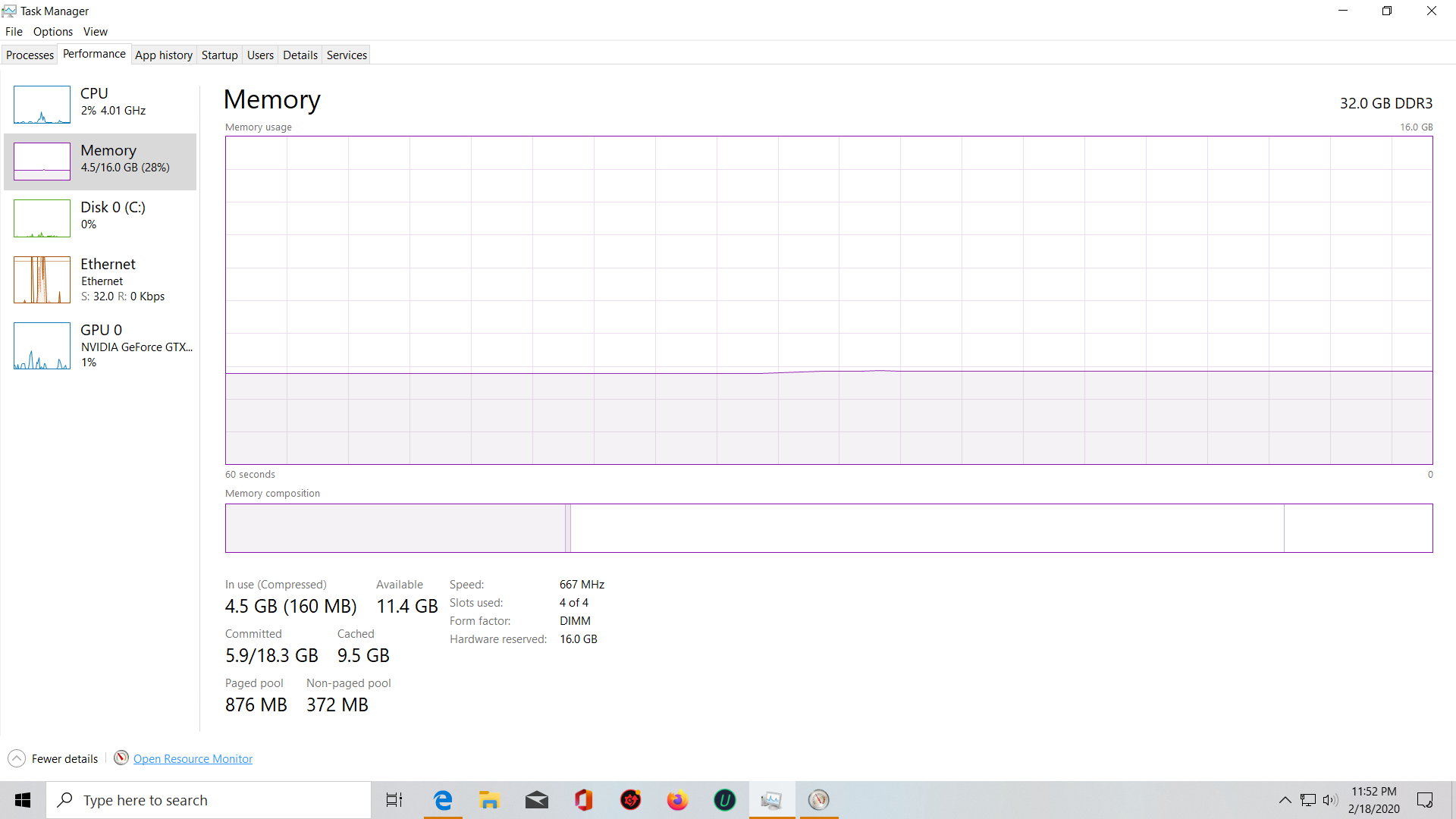Open the File menu
The image size is (1456, 819).
(14, 31)
